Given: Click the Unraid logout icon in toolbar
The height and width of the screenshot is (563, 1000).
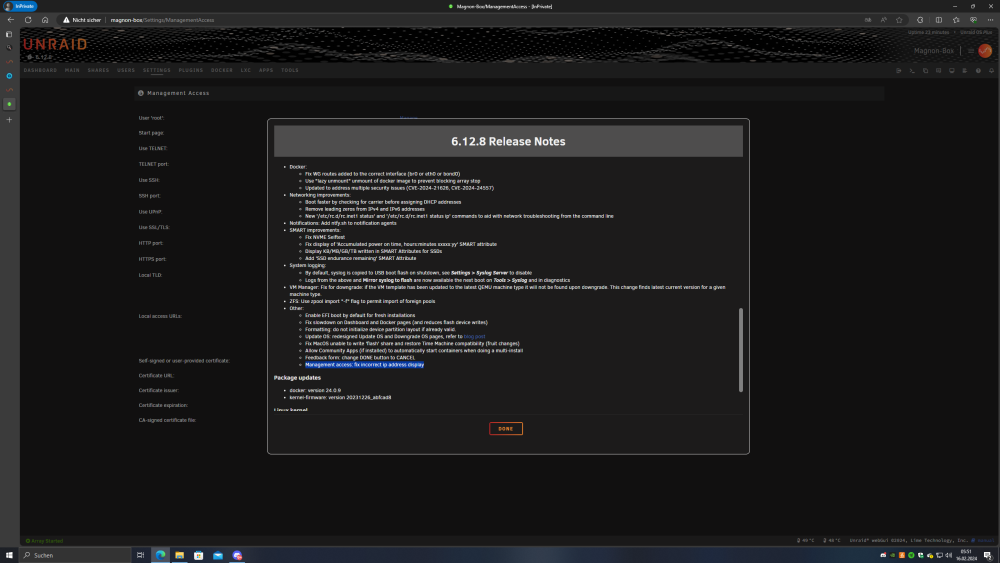Looking at the screenshot, I should point(899,71).
